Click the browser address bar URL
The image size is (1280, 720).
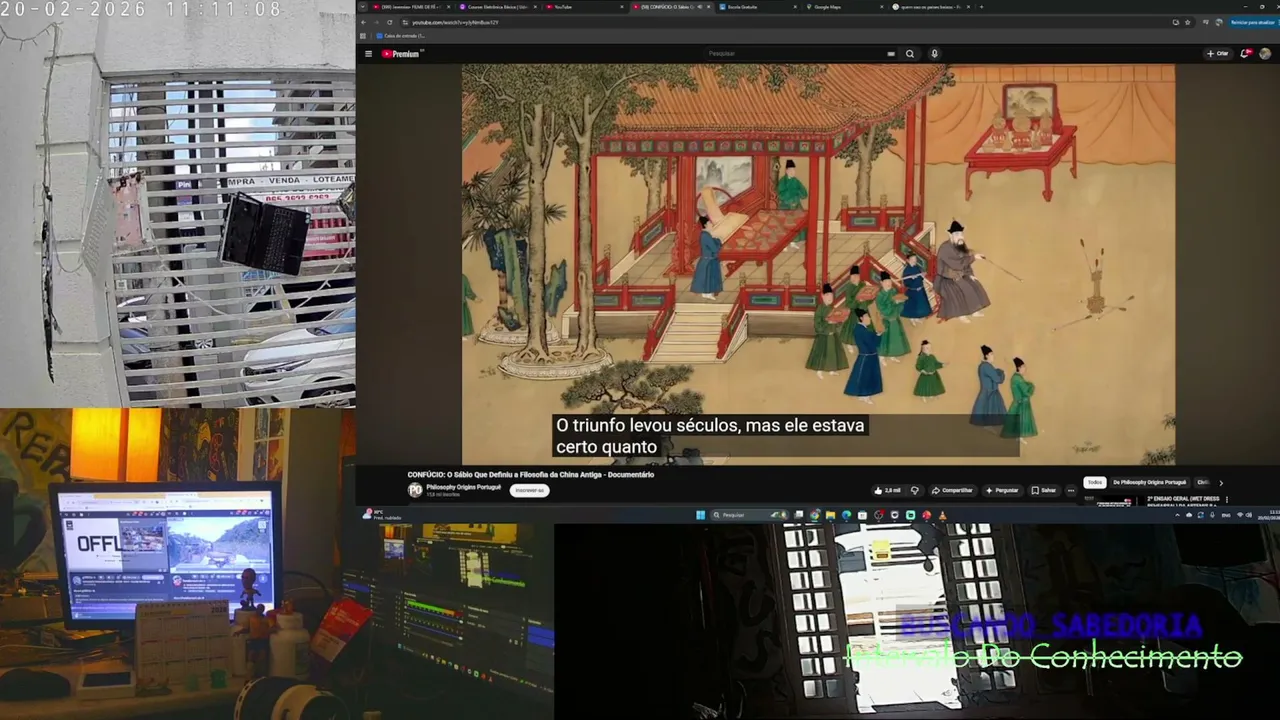click(455, 22)
